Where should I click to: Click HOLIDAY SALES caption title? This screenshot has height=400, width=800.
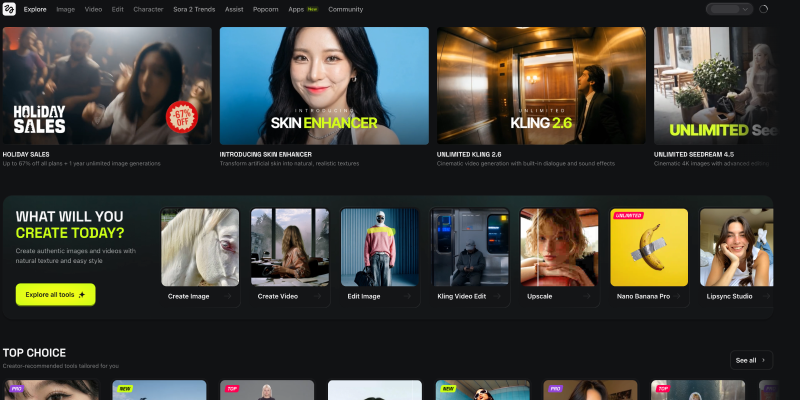point(26,154)
